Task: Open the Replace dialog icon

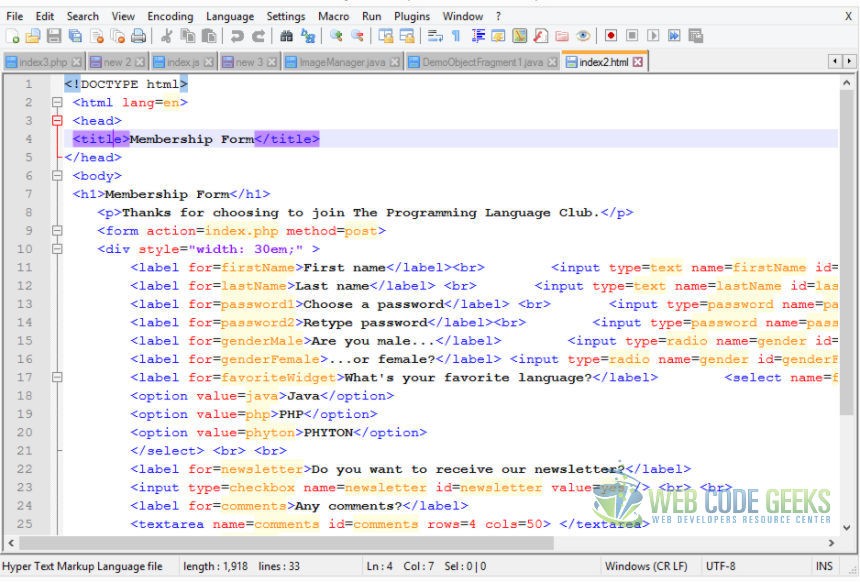Action: click(x=308, y=36)
